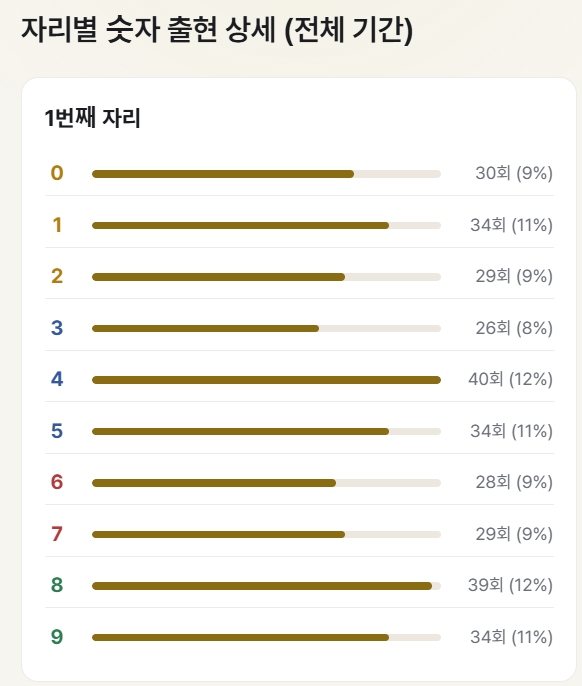Click the 40회 (12%) count text
Image resolution: width=582 pixels, height=686 pixels.
[x=510, y=379]
